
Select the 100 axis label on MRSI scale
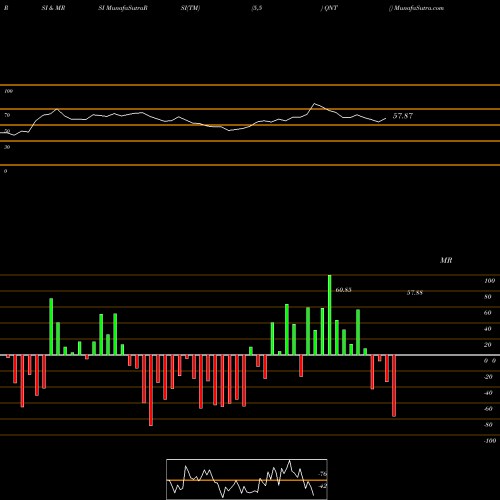(489, 281)
